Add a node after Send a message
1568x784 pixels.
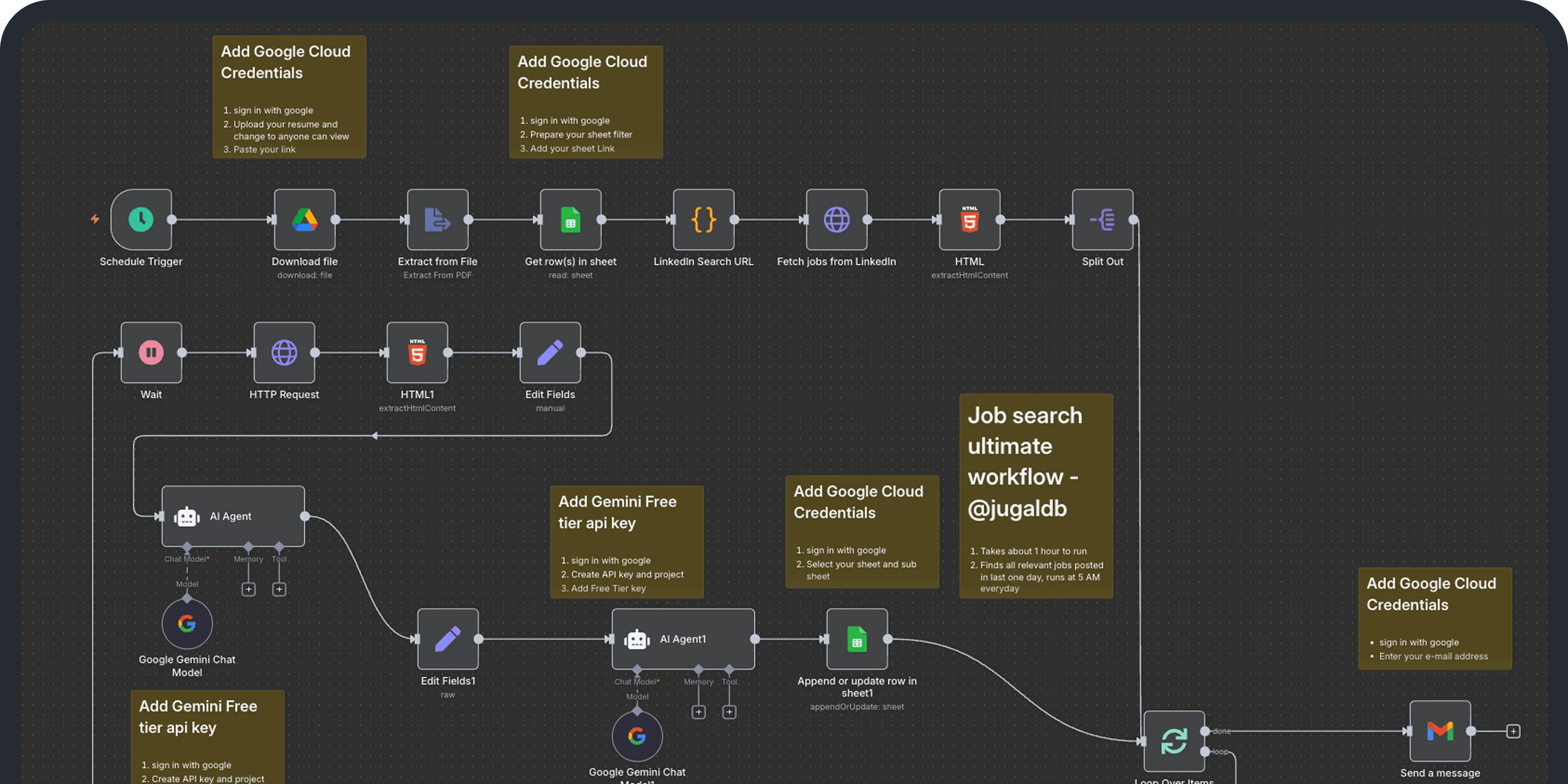[x=1513, y=731]
